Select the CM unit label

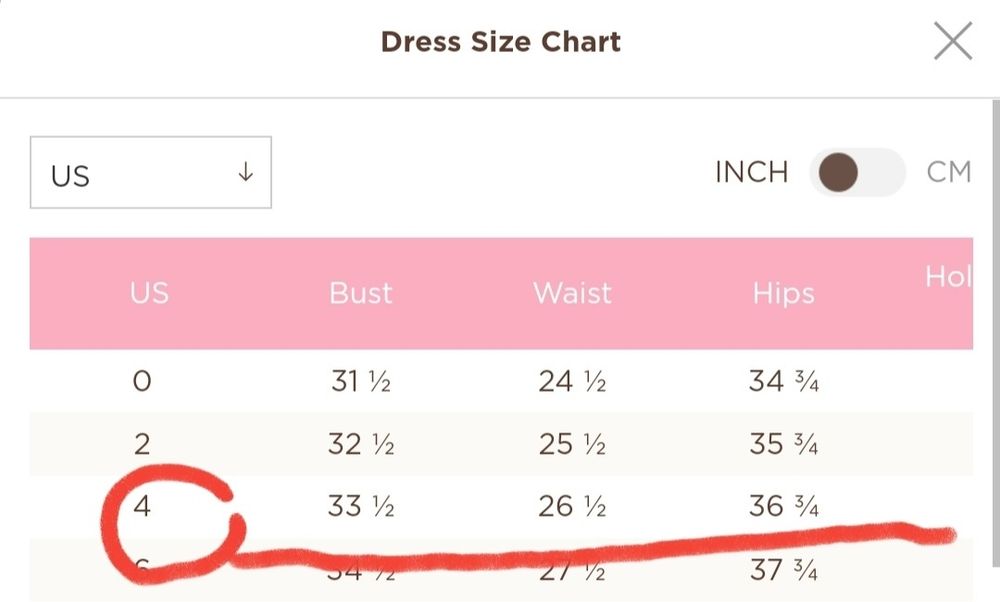(x=949, y=172)
